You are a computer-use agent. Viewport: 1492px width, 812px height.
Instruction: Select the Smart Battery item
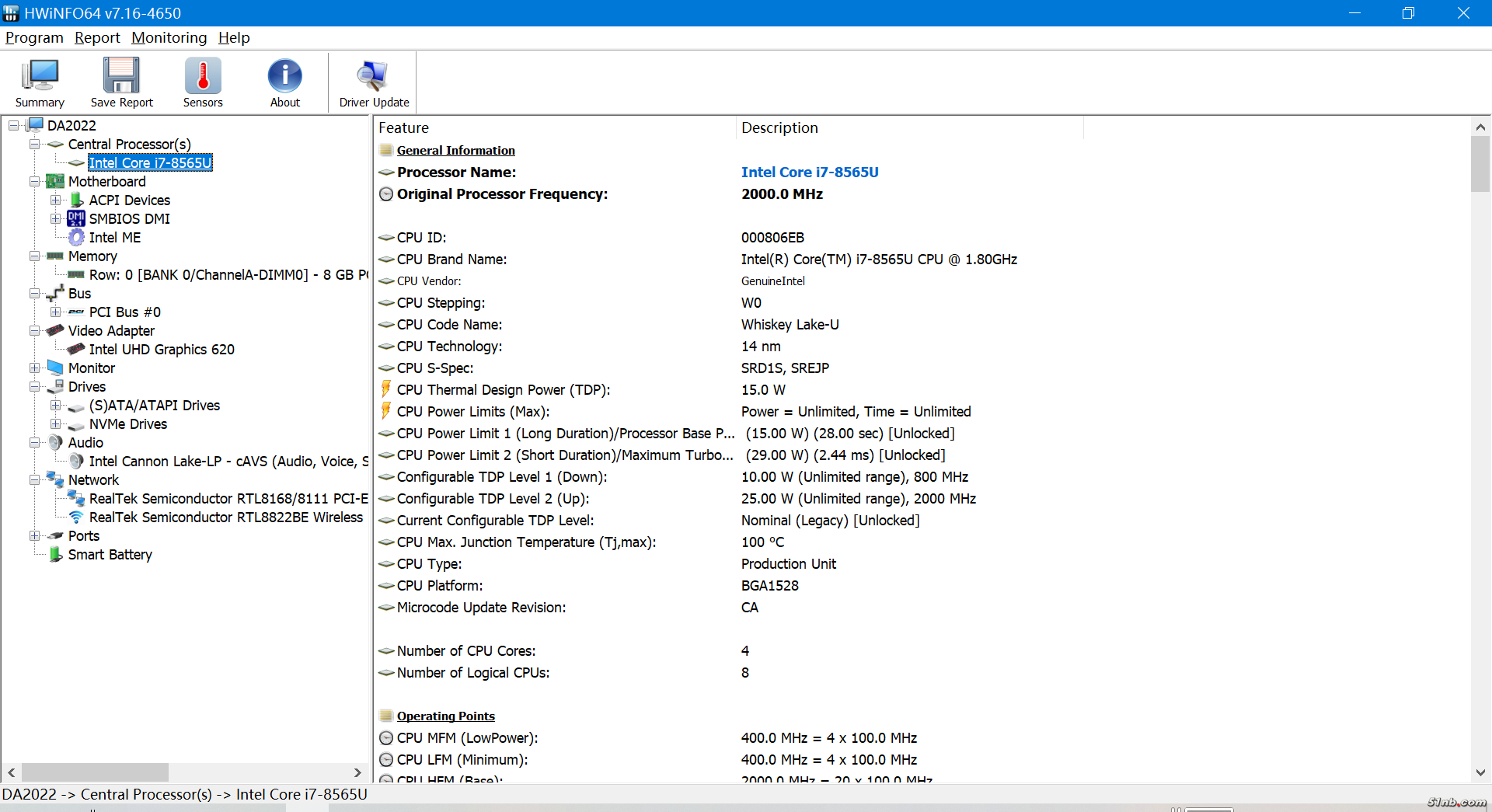click(110, 555)
